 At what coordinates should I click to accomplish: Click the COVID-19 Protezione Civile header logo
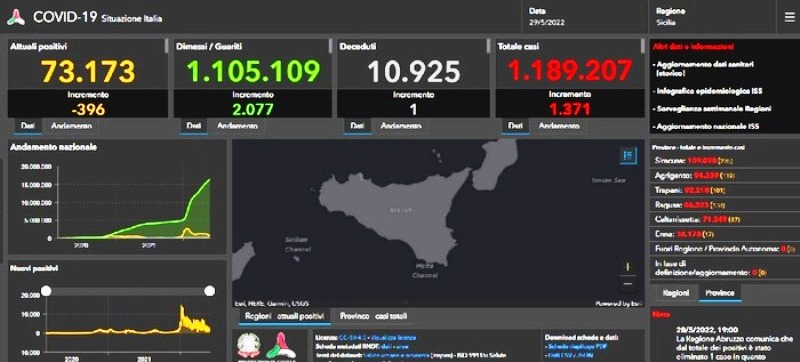click(x=16, y=17)
